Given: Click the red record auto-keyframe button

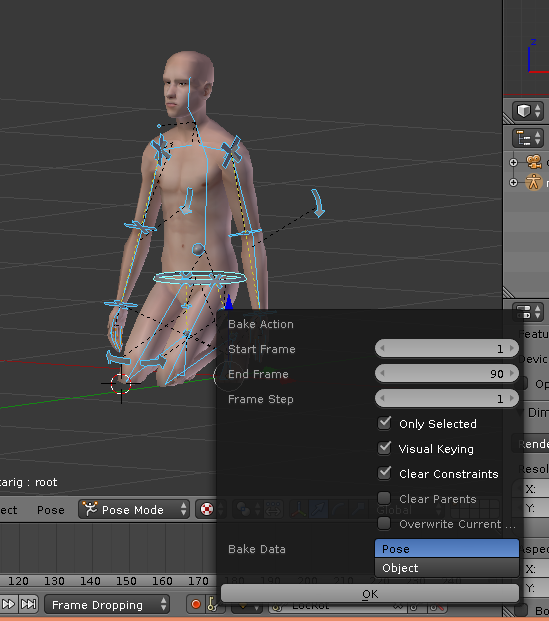Looking at the screenshot, I should tap(195, 604).
